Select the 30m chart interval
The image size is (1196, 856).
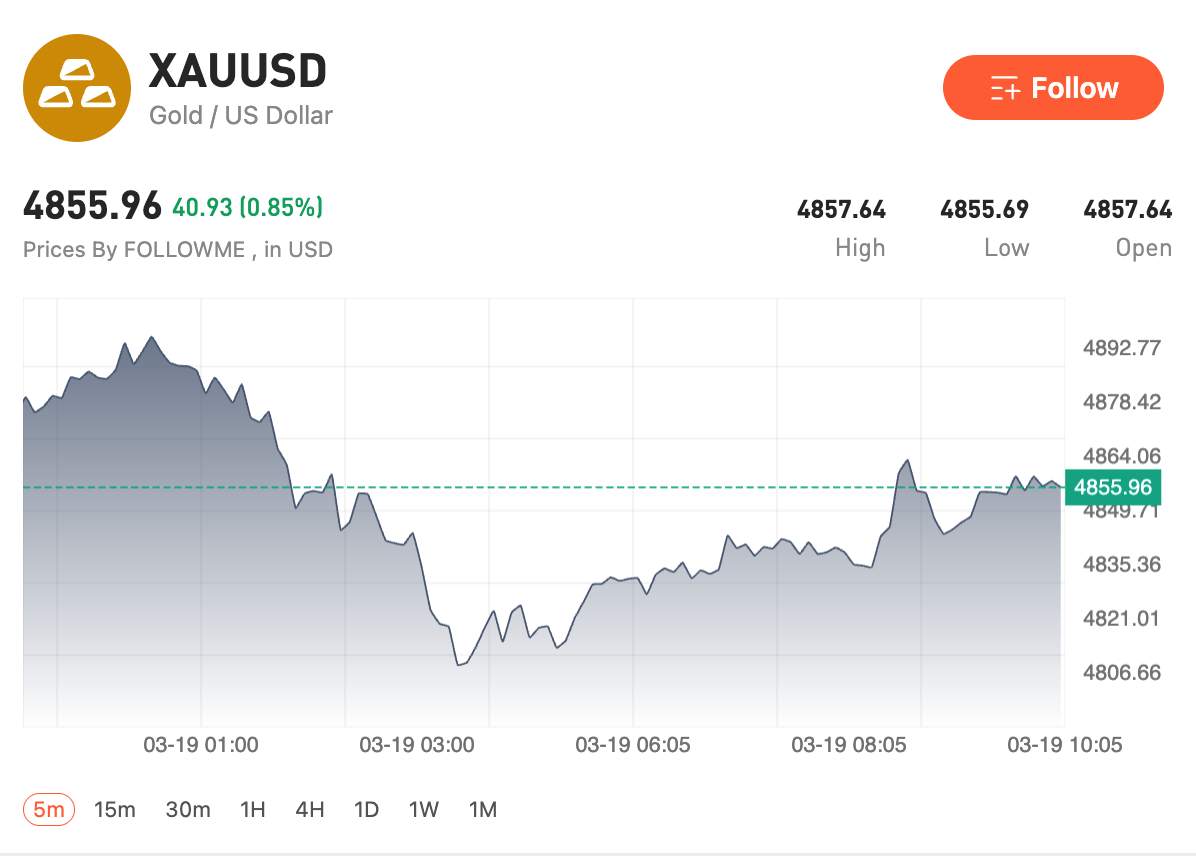click(x=187, y=810)
